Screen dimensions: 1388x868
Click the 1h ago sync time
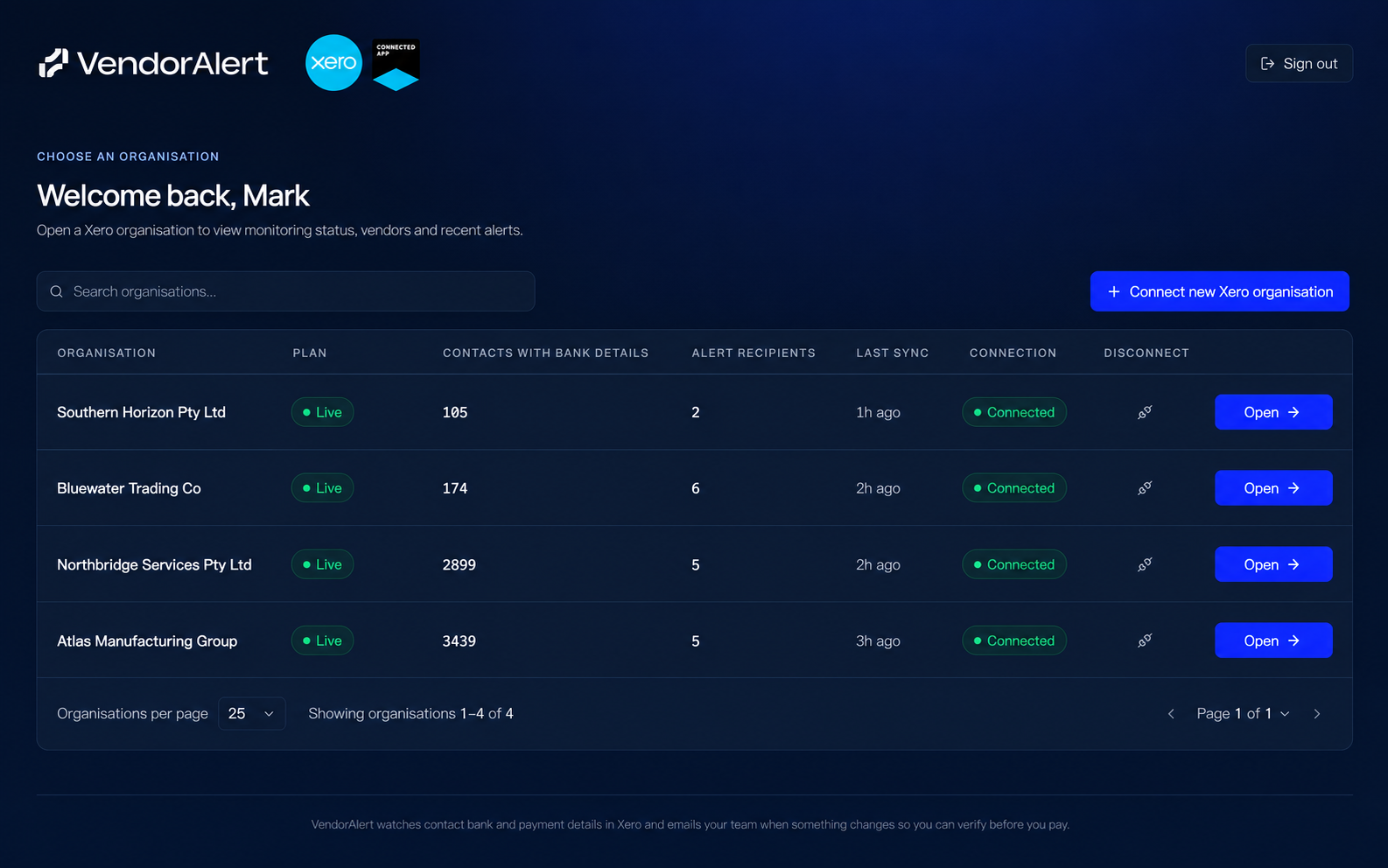[878, 412]
